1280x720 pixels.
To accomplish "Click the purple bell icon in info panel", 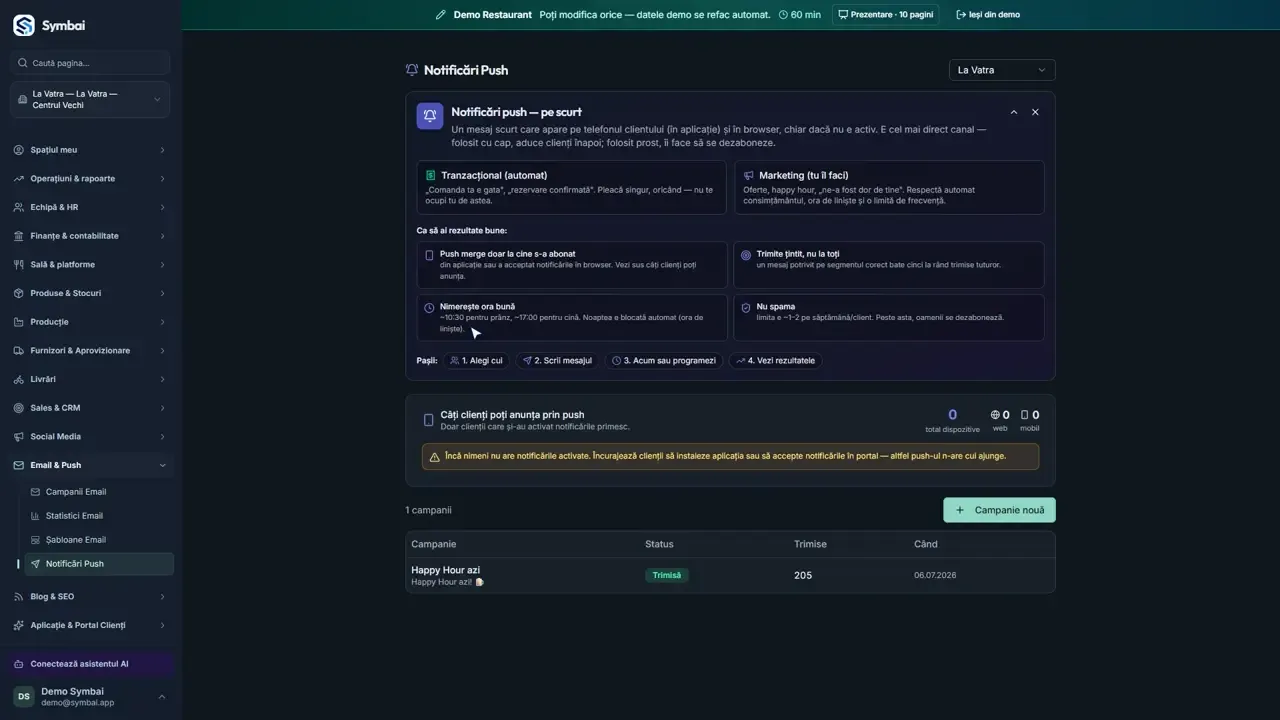I will [x=430, y=116].
